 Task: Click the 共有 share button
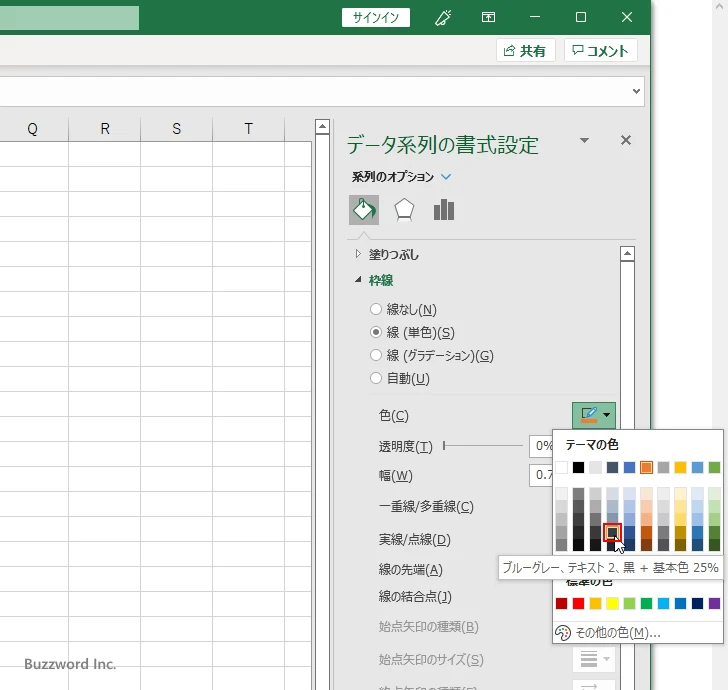(526, 51)
